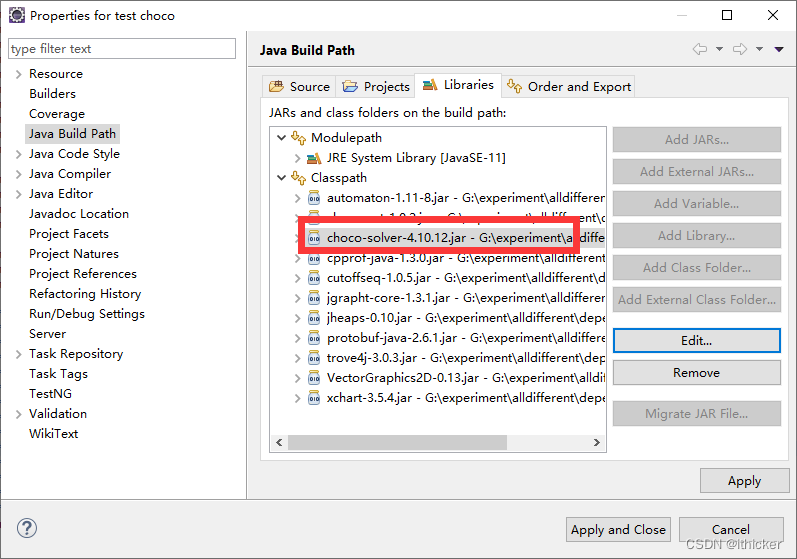Click the back navigation arrow icon
The height and width of the screenshot is (559, 797).
click(700, 49)
